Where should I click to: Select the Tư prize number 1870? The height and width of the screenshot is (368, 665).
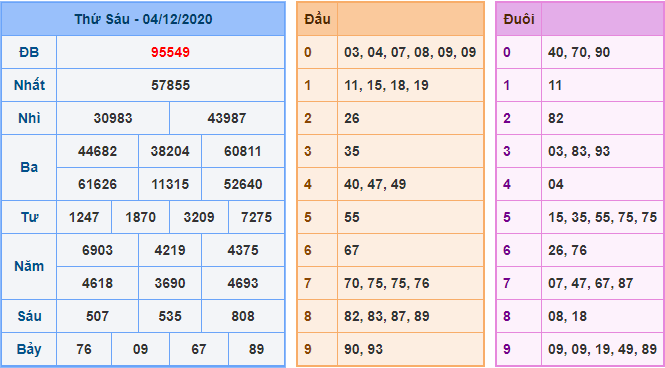pyautogui.click(x=140, y=217)
